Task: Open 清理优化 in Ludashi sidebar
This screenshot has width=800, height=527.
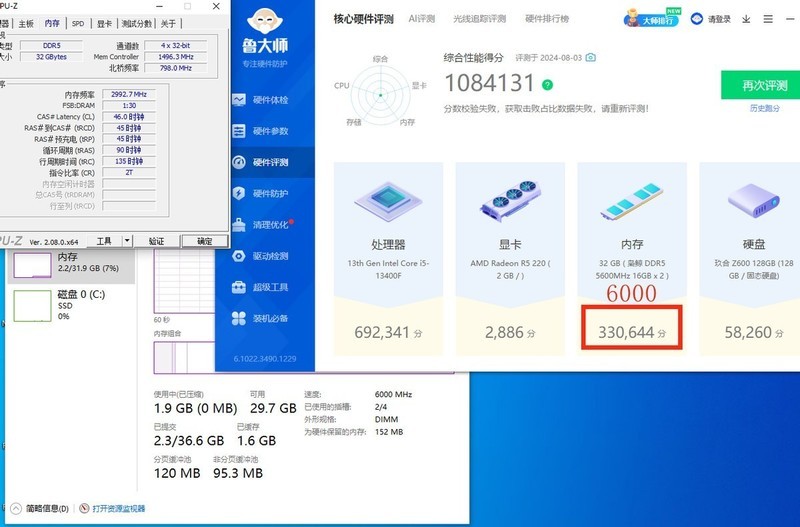Action: [261, 224]
